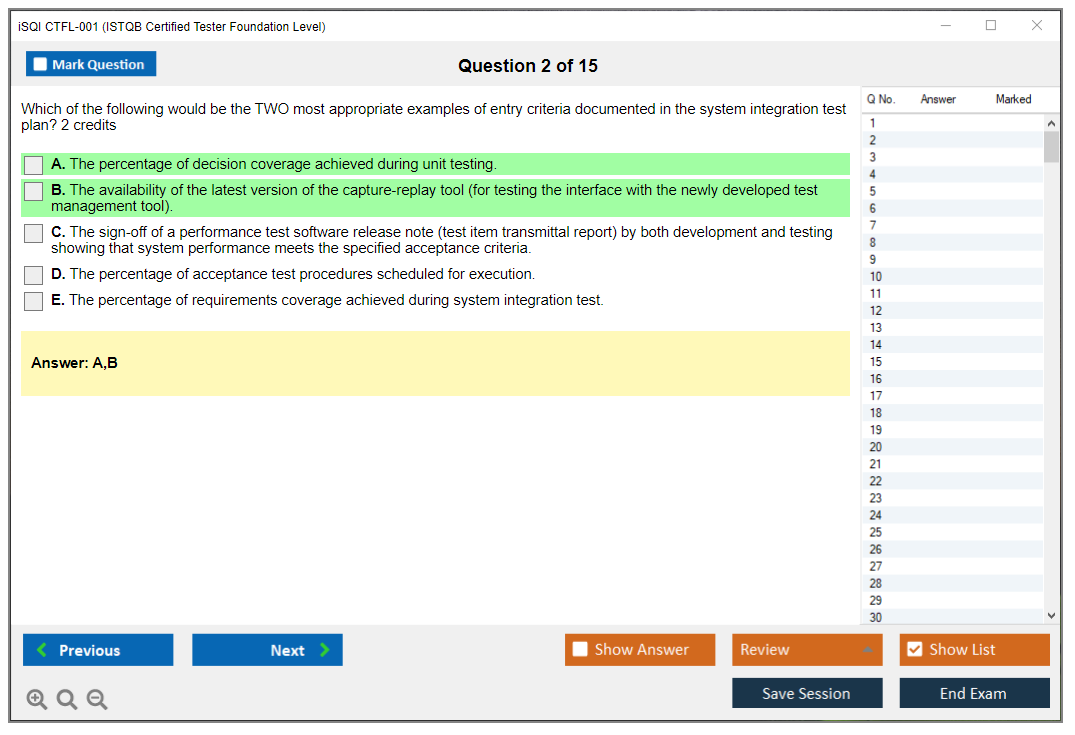Tick the Mark Question checkbox

(x=41, y=65)
